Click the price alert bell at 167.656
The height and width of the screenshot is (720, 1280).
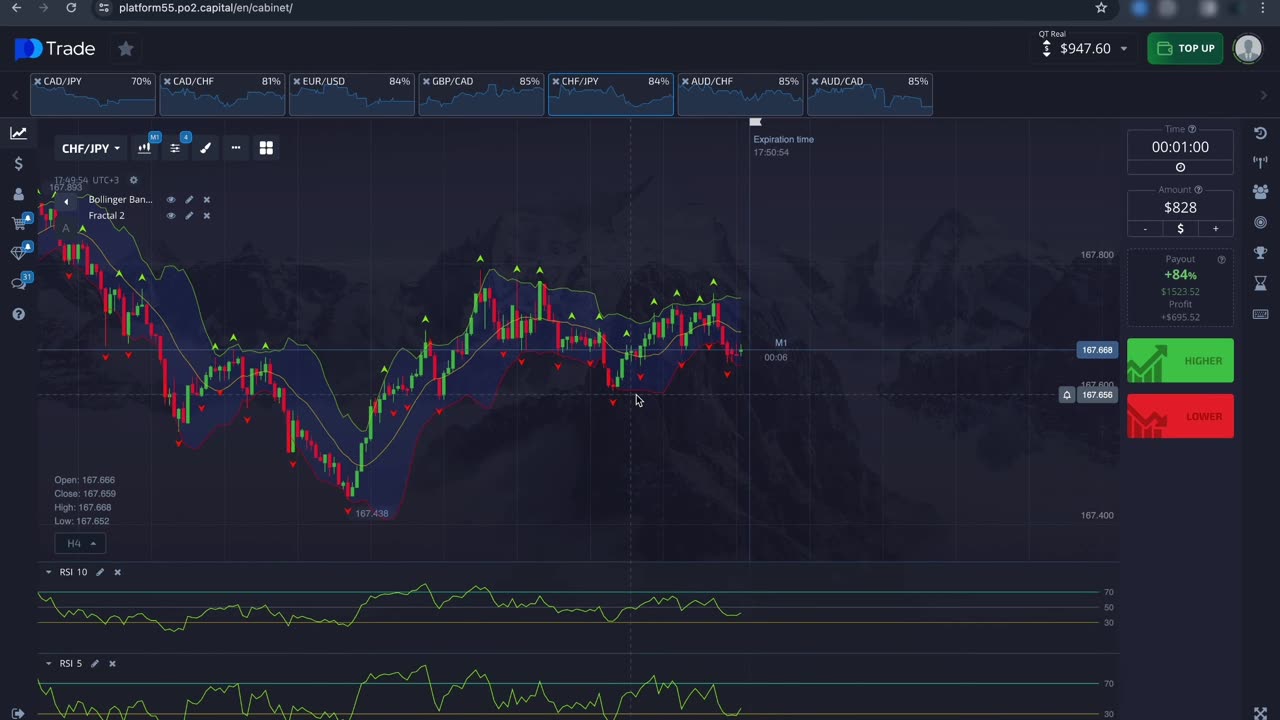1067,395
